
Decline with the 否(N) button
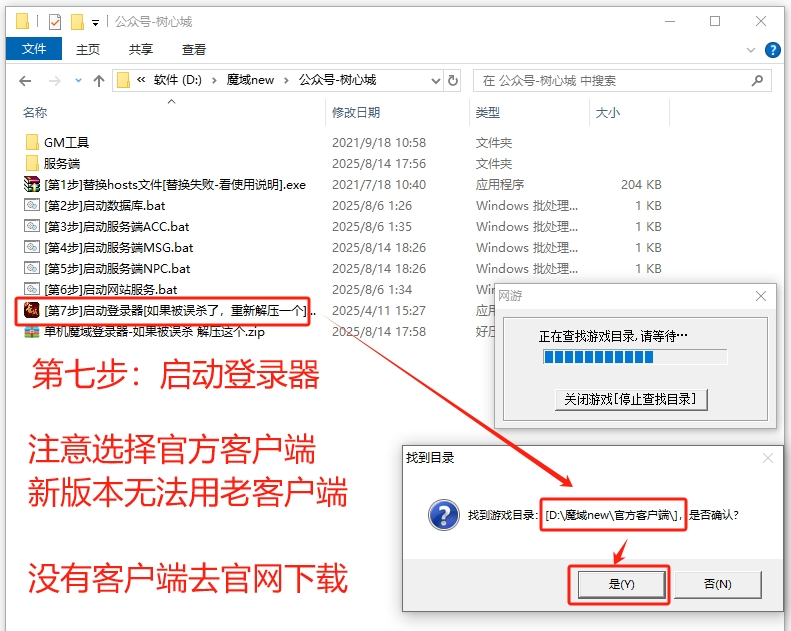click(717, 584)
